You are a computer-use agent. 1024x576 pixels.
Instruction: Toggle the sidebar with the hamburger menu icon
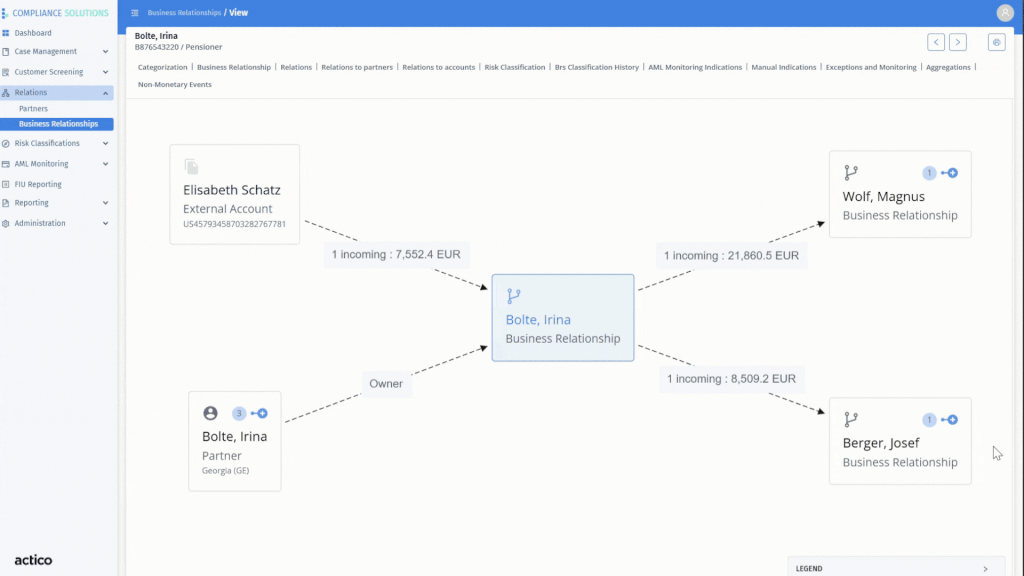[135, 13]
